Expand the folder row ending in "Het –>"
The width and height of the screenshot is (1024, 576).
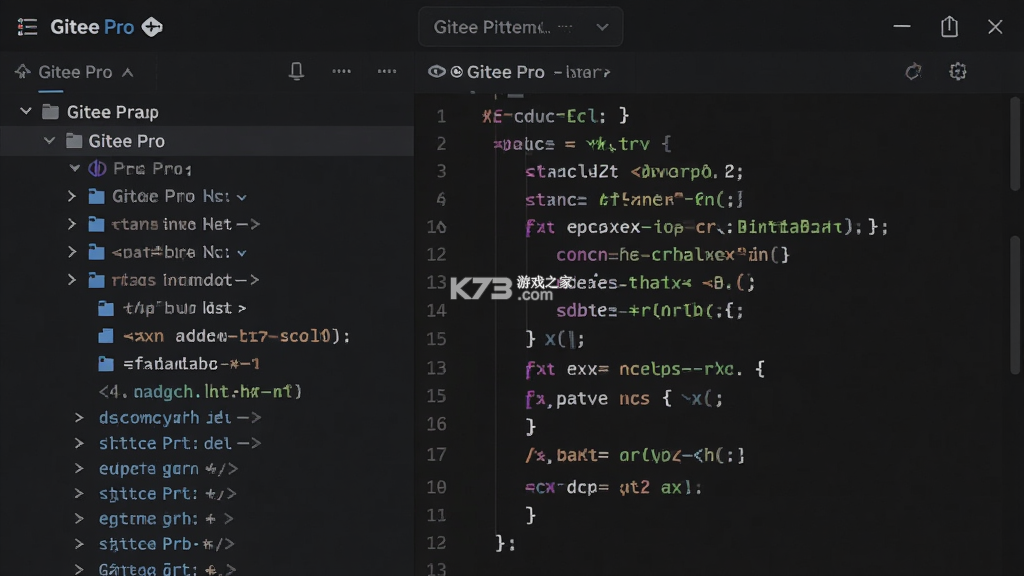pyautogui.click(x=72, y=224)
